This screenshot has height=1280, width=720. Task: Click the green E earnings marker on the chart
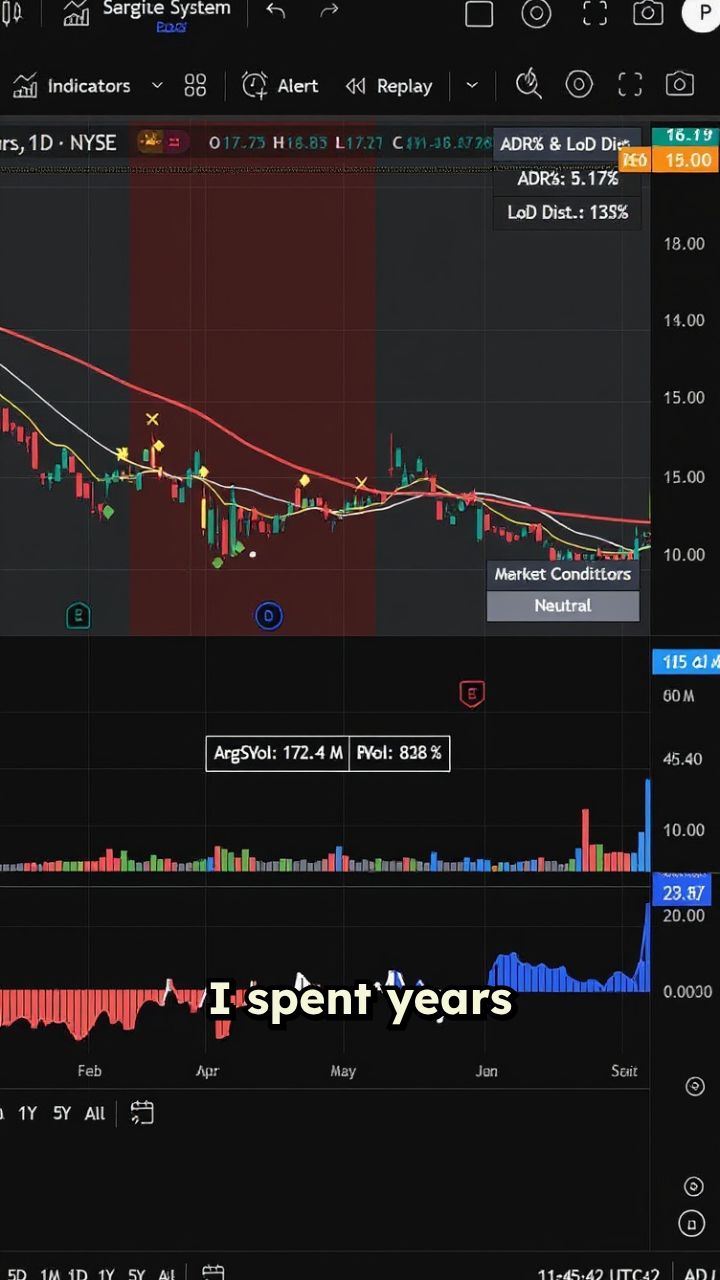pyautogui.click(x=78, y=616)
